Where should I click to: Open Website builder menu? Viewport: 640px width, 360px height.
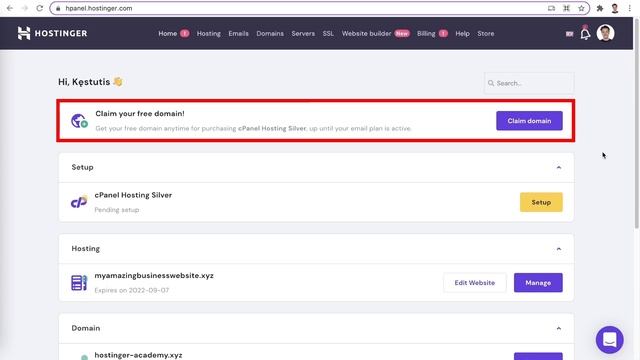(x=366, y=33)
